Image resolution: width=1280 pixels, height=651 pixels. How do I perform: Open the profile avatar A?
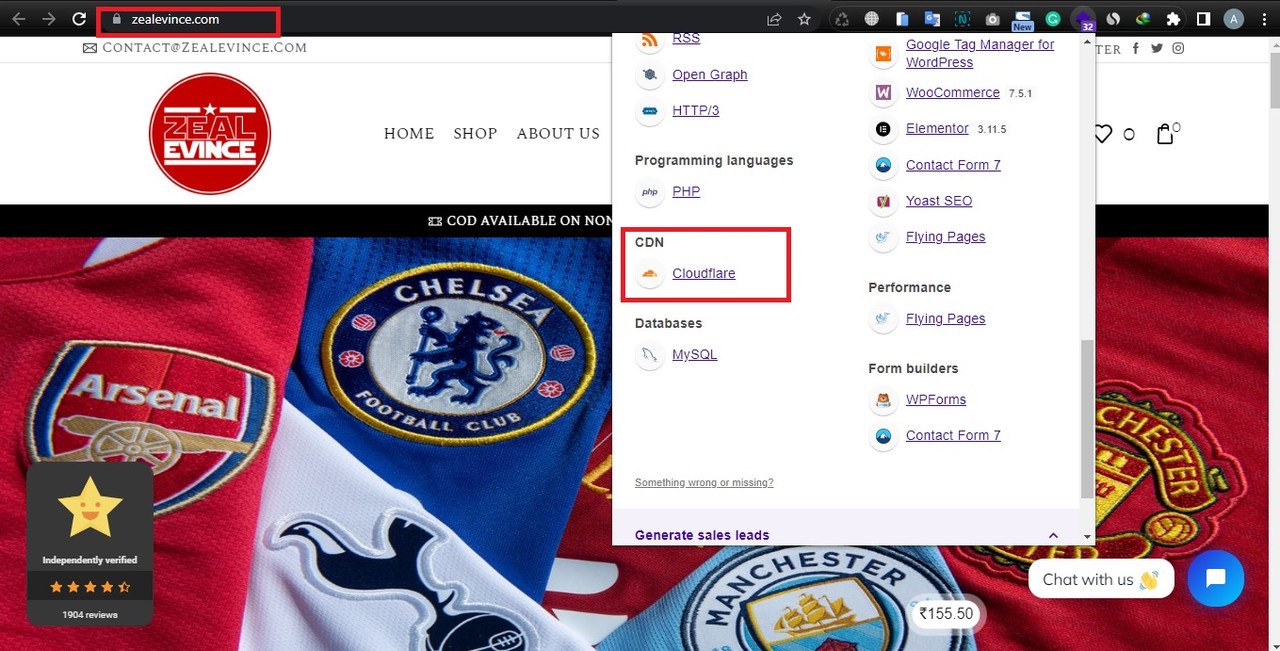click(1234, 19)
